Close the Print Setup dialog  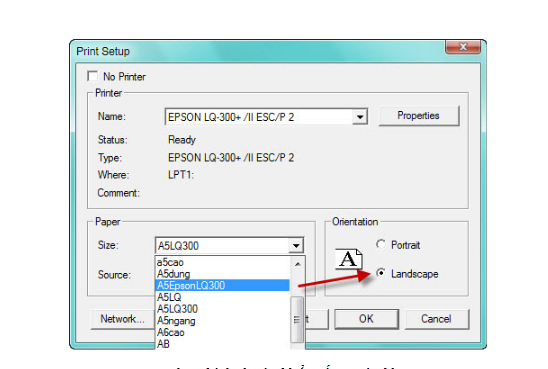tap(463, 46)
